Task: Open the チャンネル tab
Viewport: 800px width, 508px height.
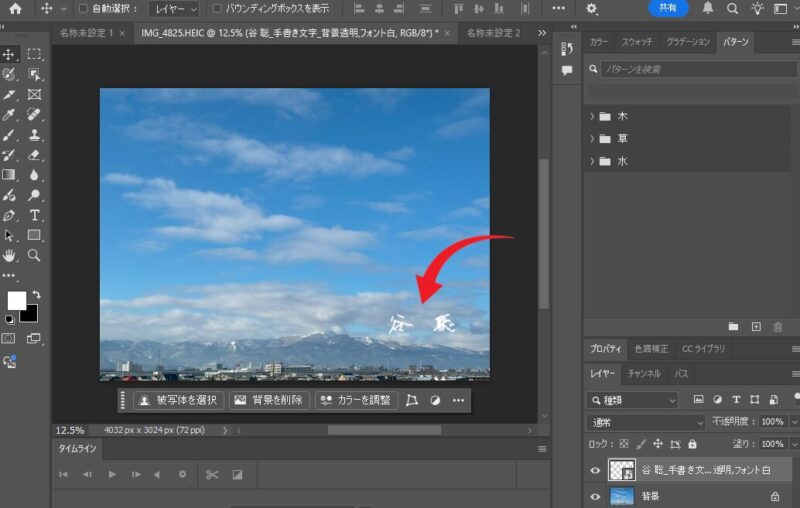Action: pos(643,374)
